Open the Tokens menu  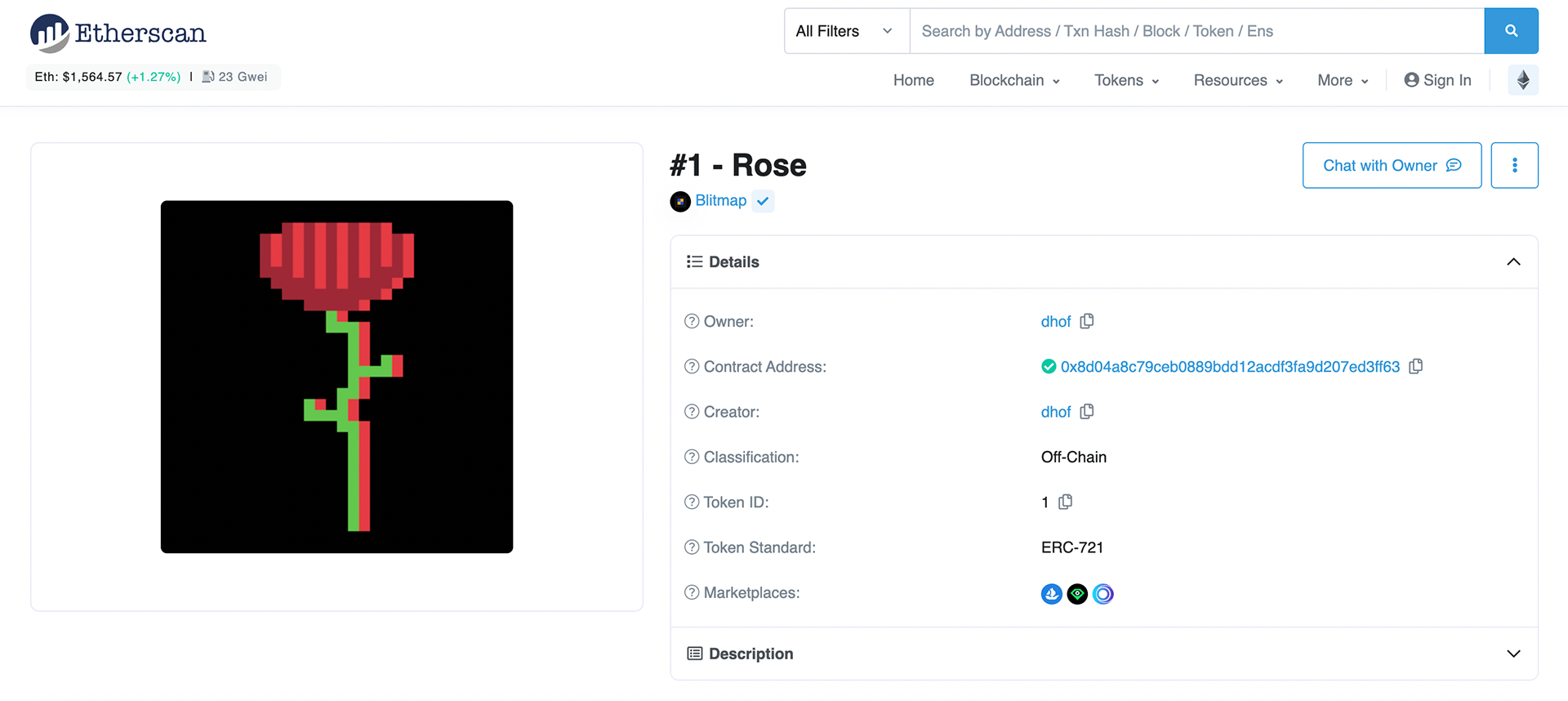pos(1126,80)
